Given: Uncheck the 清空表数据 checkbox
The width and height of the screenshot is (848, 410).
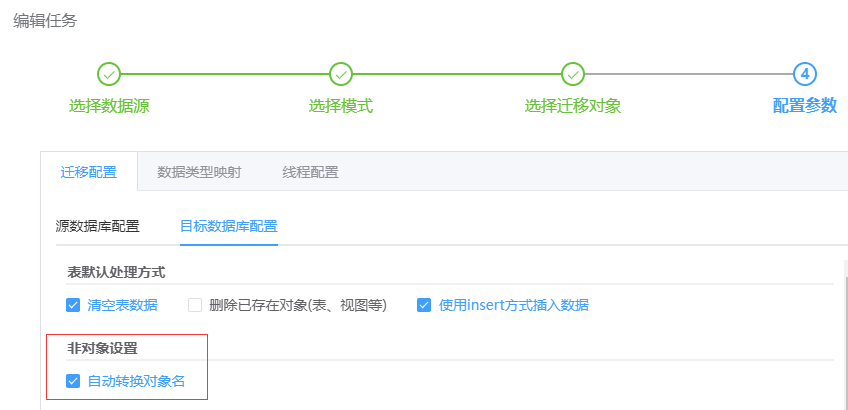Looking at the screenshot, I should point(73,305).
